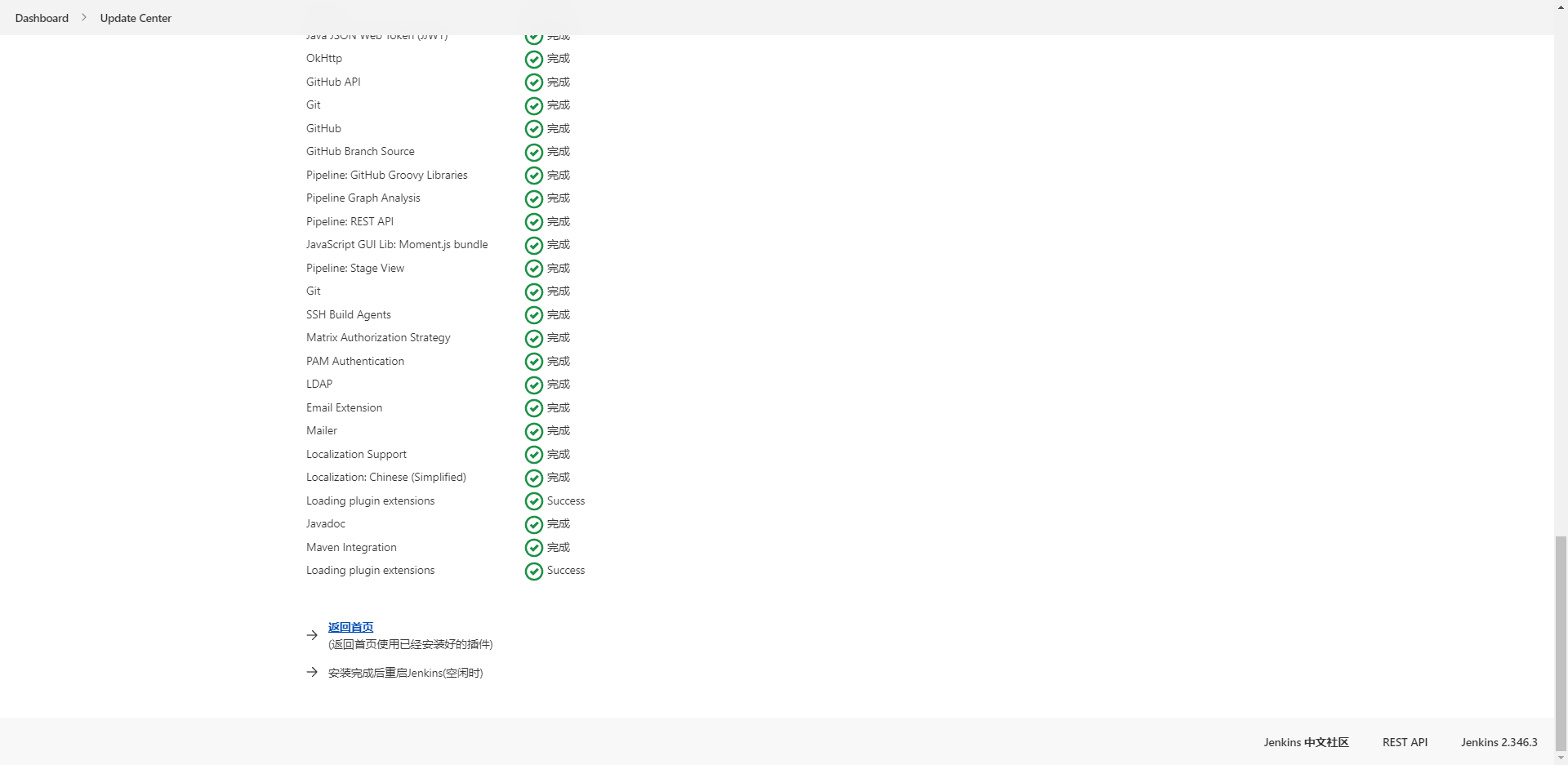Click 完成 status text in the LDAP row
1568x765 pixels.
click(x=559, y=384)
